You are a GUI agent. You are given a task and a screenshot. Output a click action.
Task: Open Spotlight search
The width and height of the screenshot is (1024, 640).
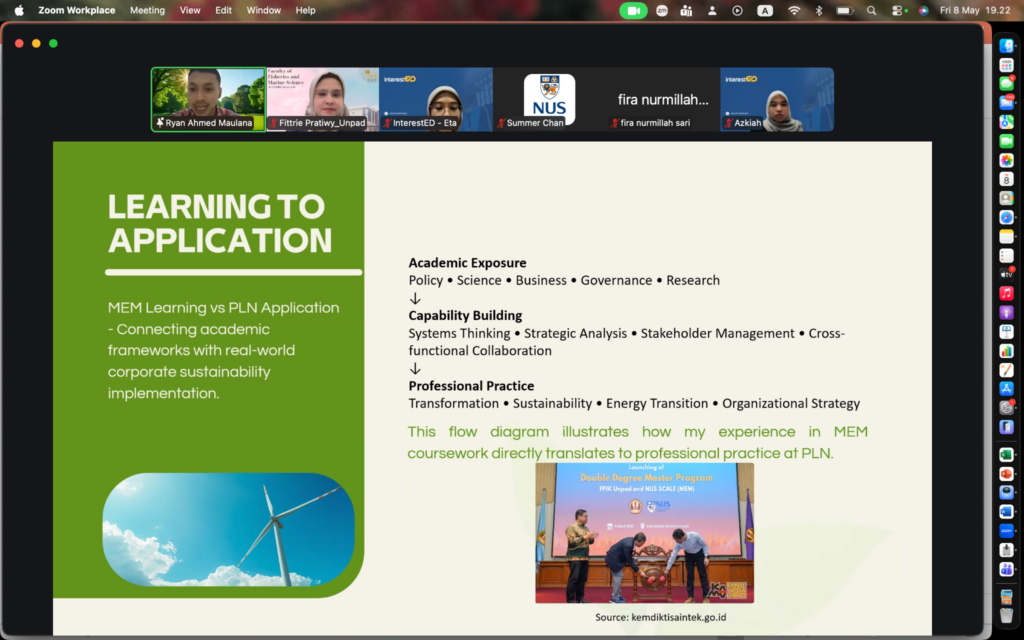[871, 10]
